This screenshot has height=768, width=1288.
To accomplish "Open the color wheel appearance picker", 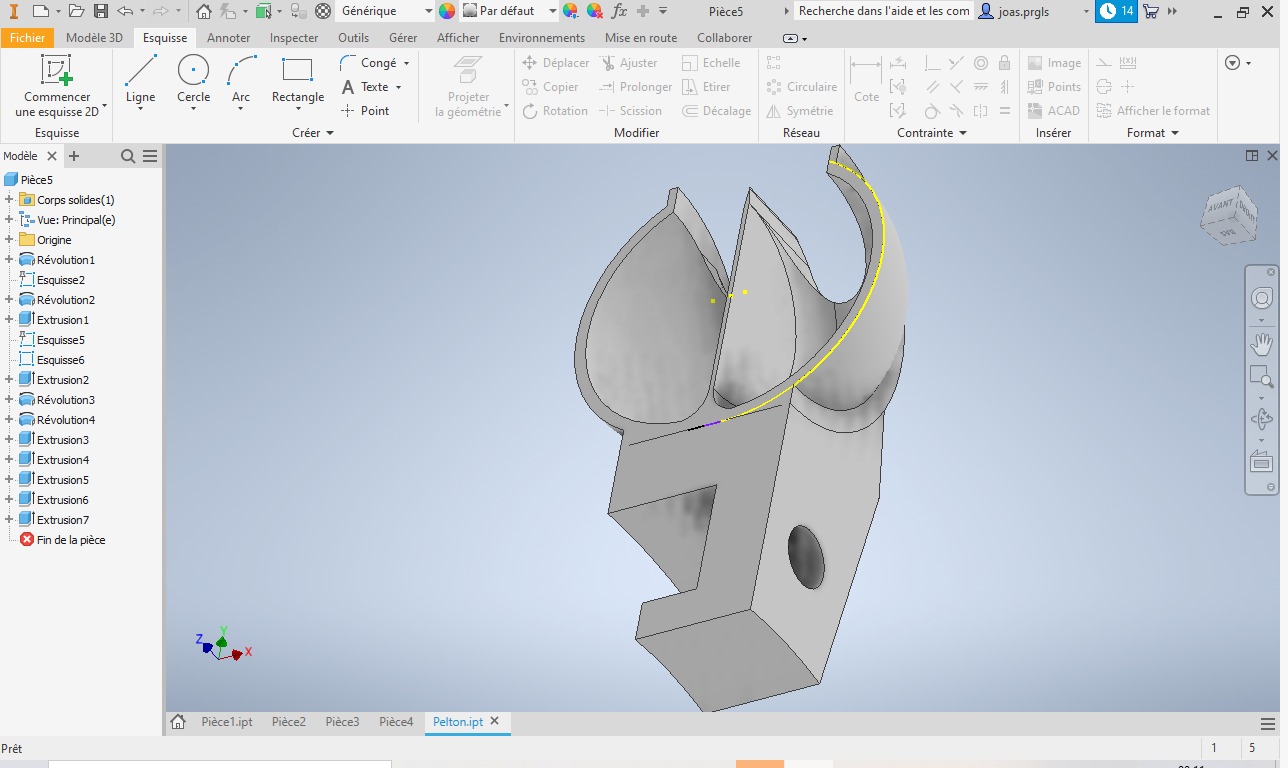I will click(x=447, y=11).
